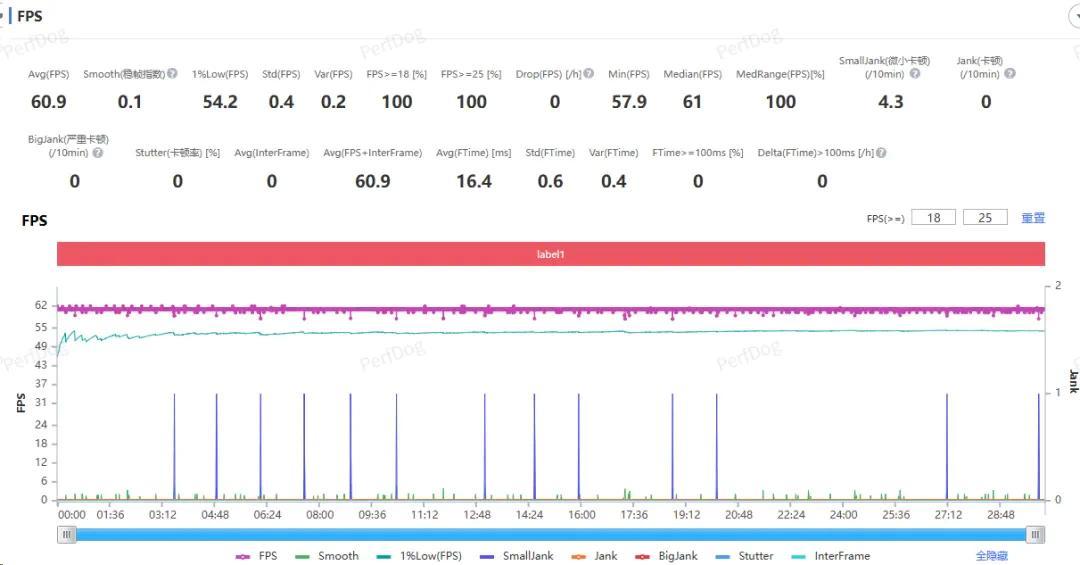Select the red label1 bar above chart
This screenshot has width=1080, height=565.
click(551, 254)
